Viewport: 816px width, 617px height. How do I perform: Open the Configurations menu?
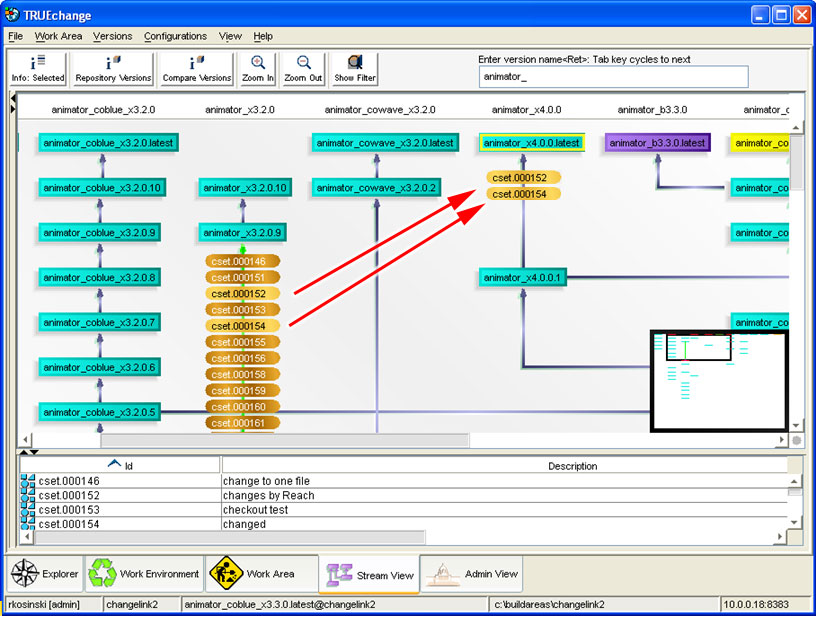click(x=175, y=36)
